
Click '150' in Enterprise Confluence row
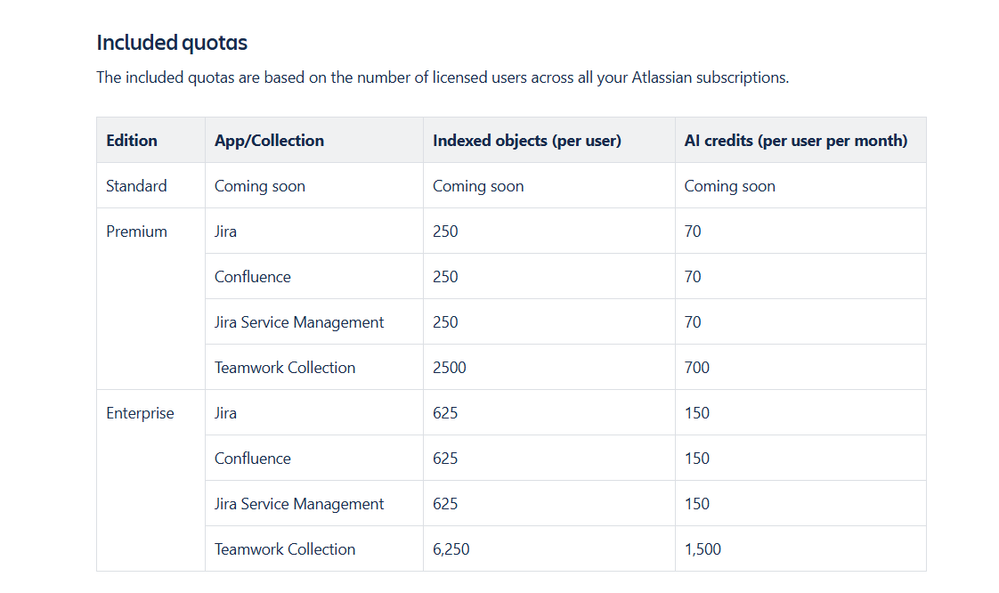696,459
